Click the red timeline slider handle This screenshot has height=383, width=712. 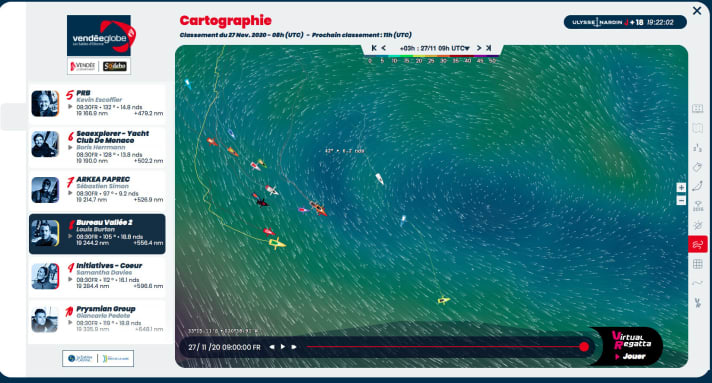point(584,347)
